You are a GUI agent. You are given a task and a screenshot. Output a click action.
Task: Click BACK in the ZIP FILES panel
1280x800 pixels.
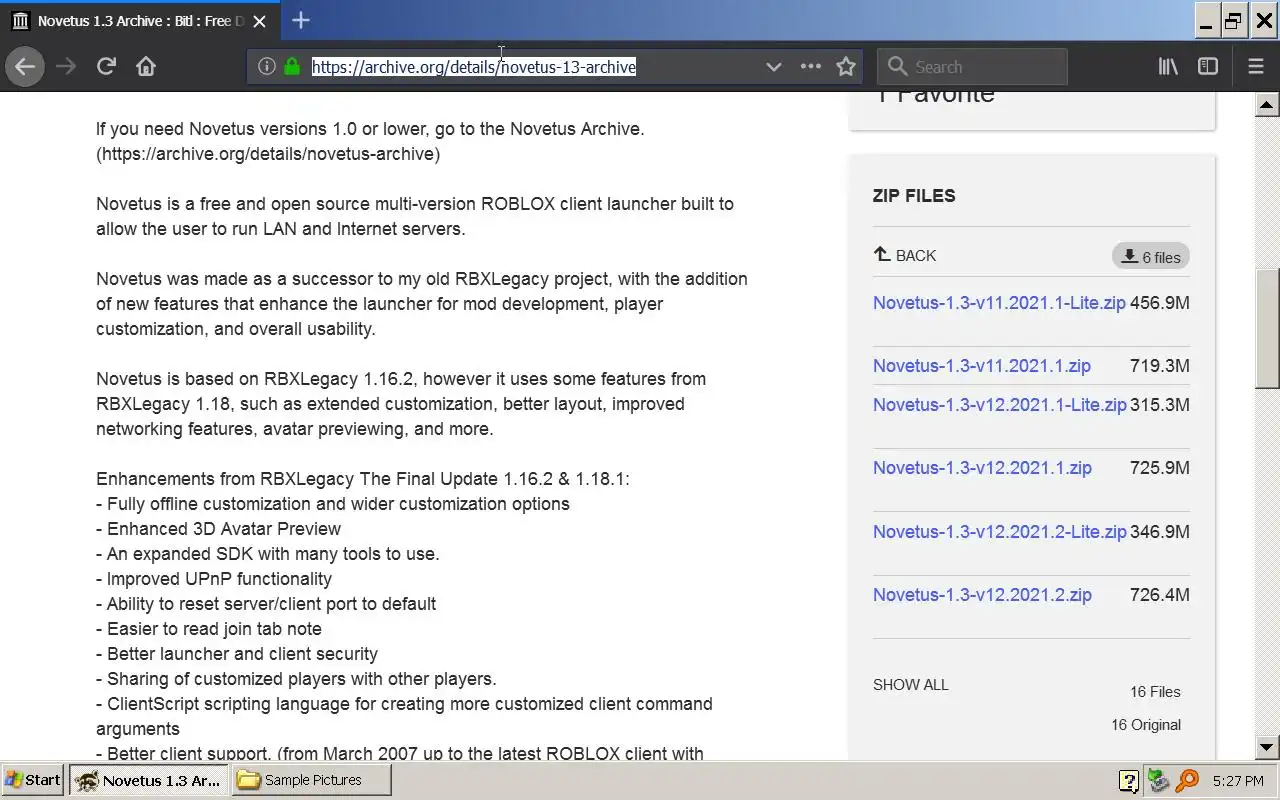(905, 255)
